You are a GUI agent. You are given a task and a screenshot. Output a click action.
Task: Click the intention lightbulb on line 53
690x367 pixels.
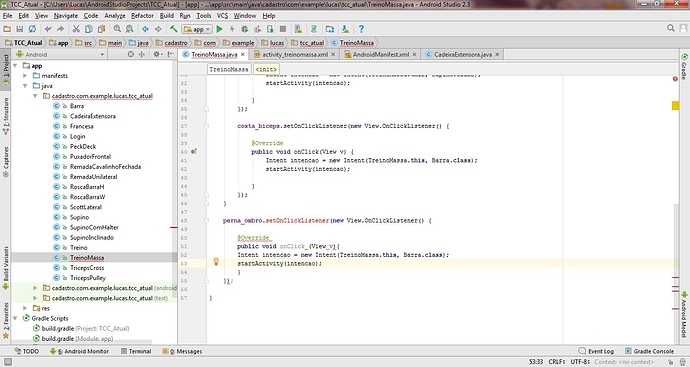tap(216, 261)
